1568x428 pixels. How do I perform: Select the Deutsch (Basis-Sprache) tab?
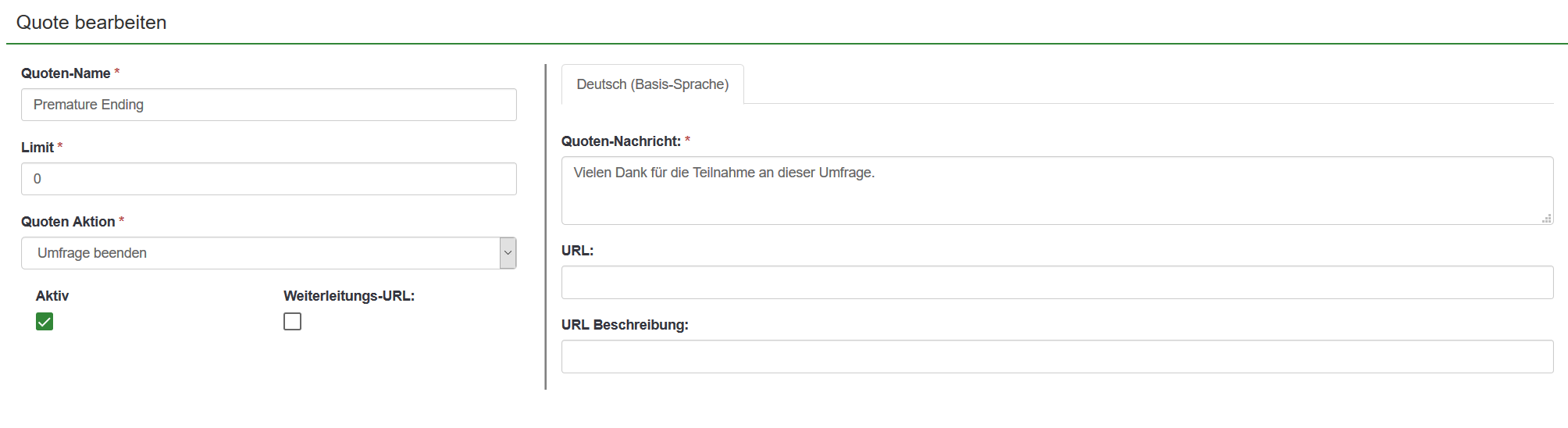coord(652,84)
